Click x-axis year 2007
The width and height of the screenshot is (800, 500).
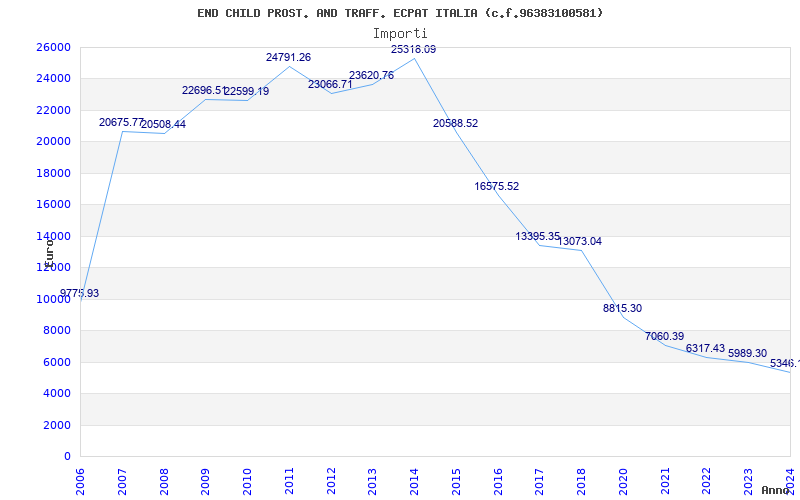(x=122, y=482)
